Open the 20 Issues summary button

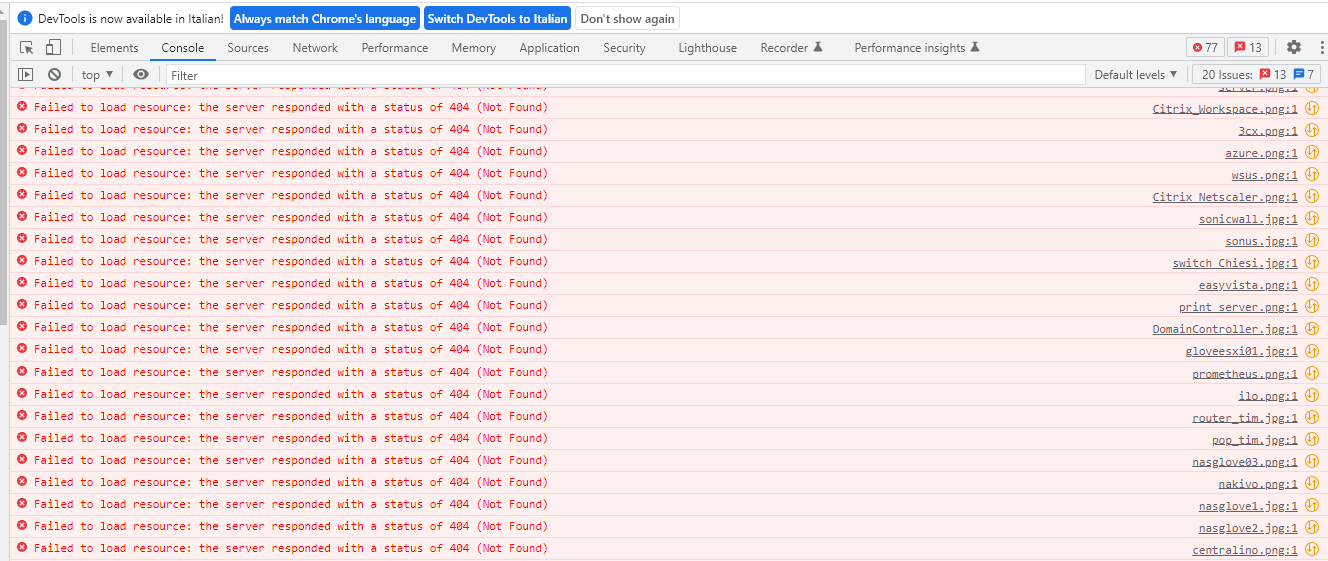tap(1257, 74)
